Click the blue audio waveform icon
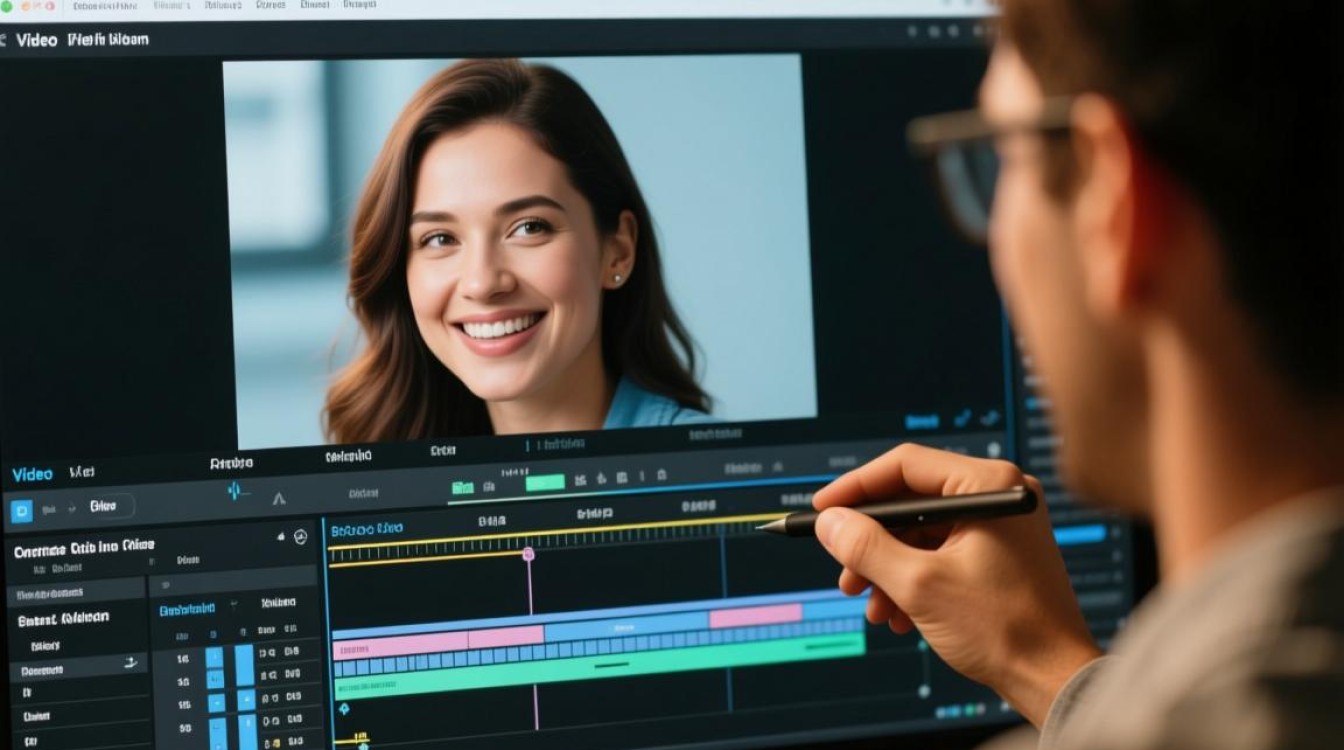The height and width of the screenshot is (750, 1344). click(x=236, y=491)
